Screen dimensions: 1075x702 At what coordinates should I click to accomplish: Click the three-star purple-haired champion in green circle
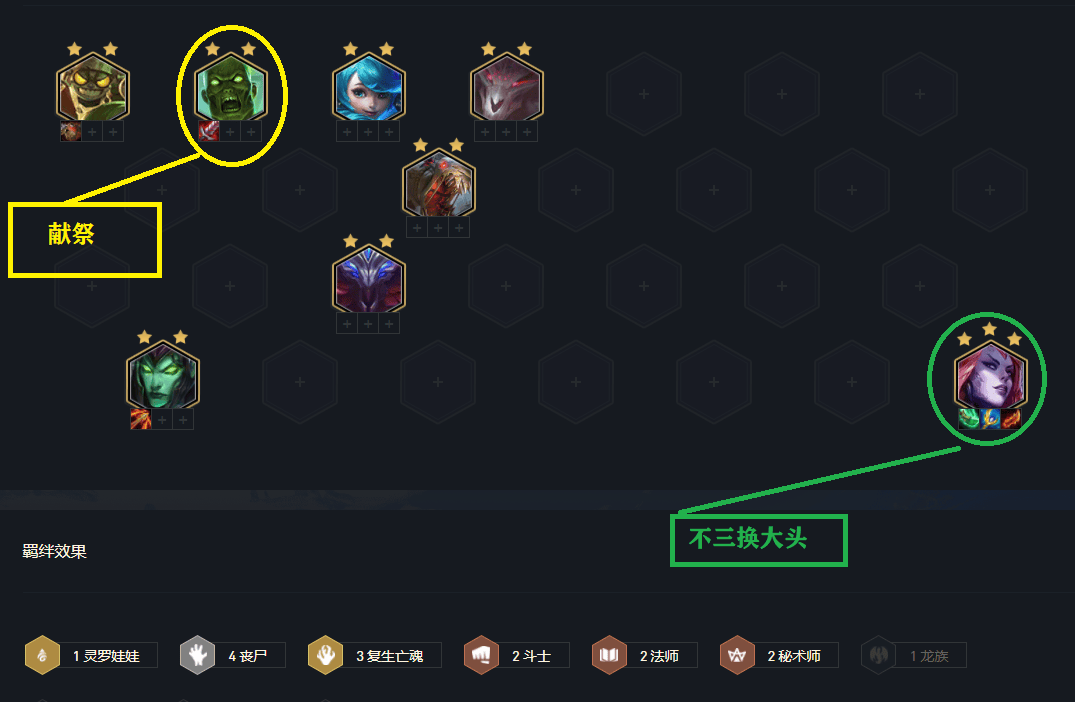tap(991, 376)
